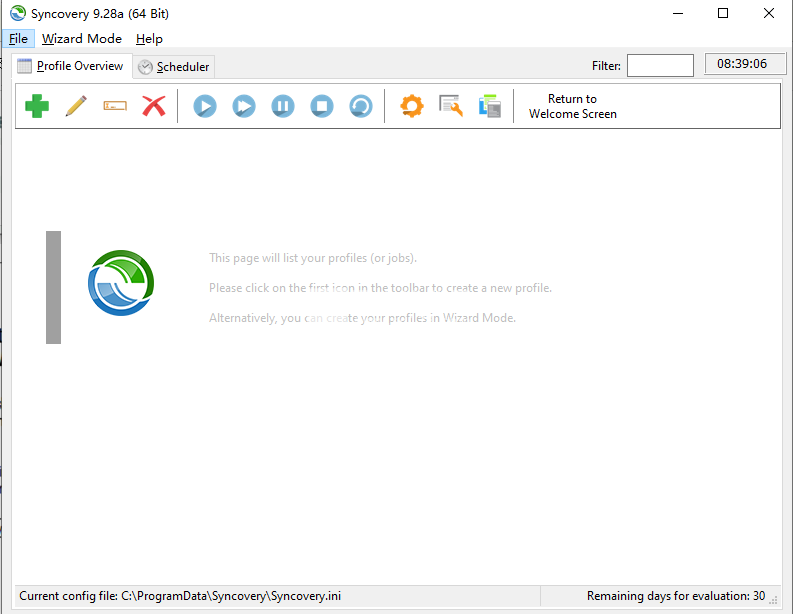Click the Syncovery title bar app icon
The width and height of the screenshot is (793, 614).
[x=18, y=13]
